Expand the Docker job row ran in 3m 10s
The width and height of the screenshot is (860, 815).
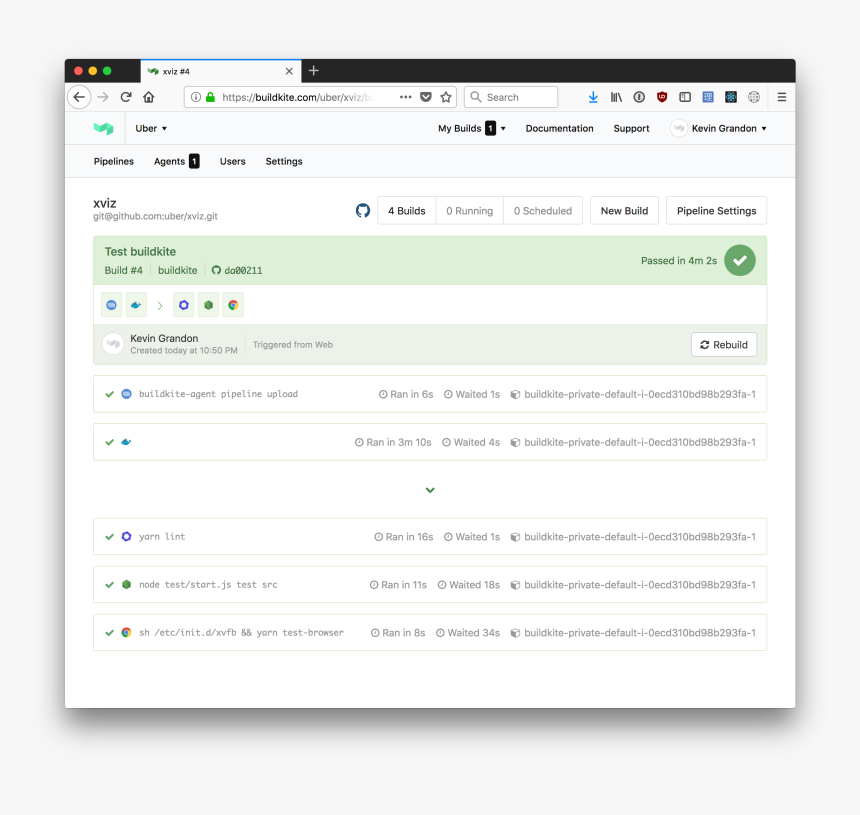coord(430,442)
